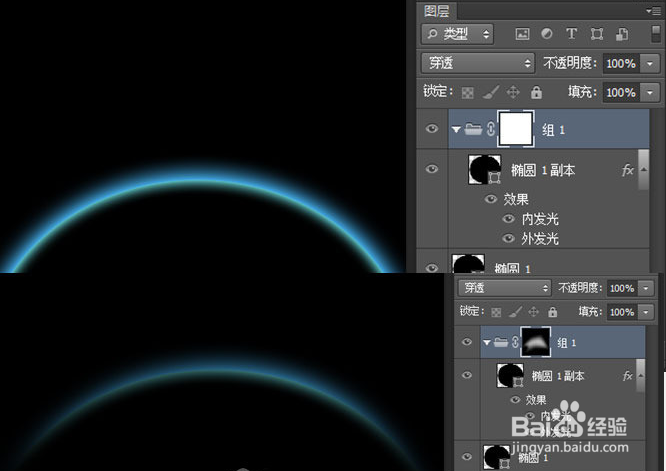Open 穿透 blend mode dropdown in upper panel
The image size is (666, 471).
477,63
